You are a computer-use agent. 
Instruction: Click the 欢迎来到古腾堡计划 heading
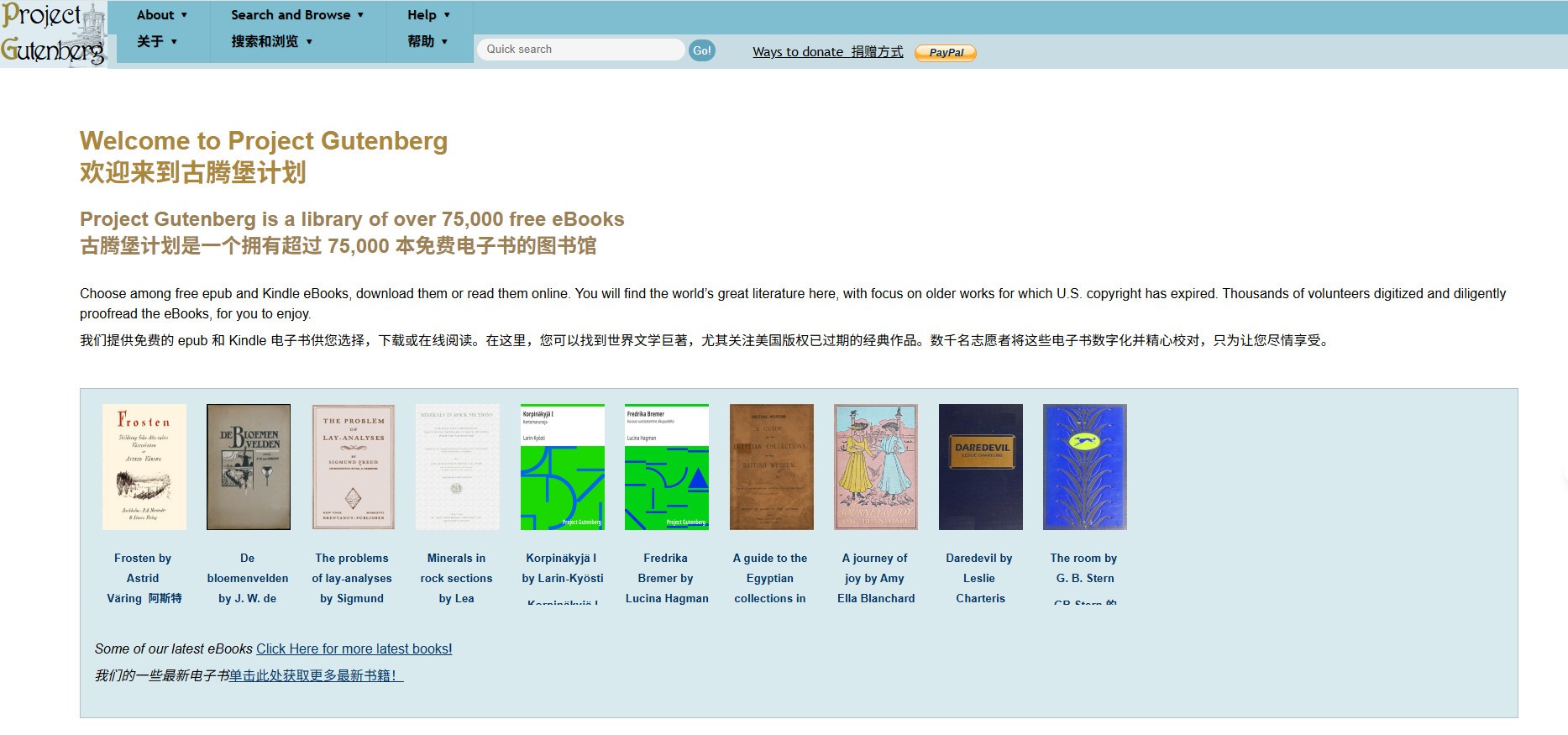pyautogui.click(x=193, y=172)
